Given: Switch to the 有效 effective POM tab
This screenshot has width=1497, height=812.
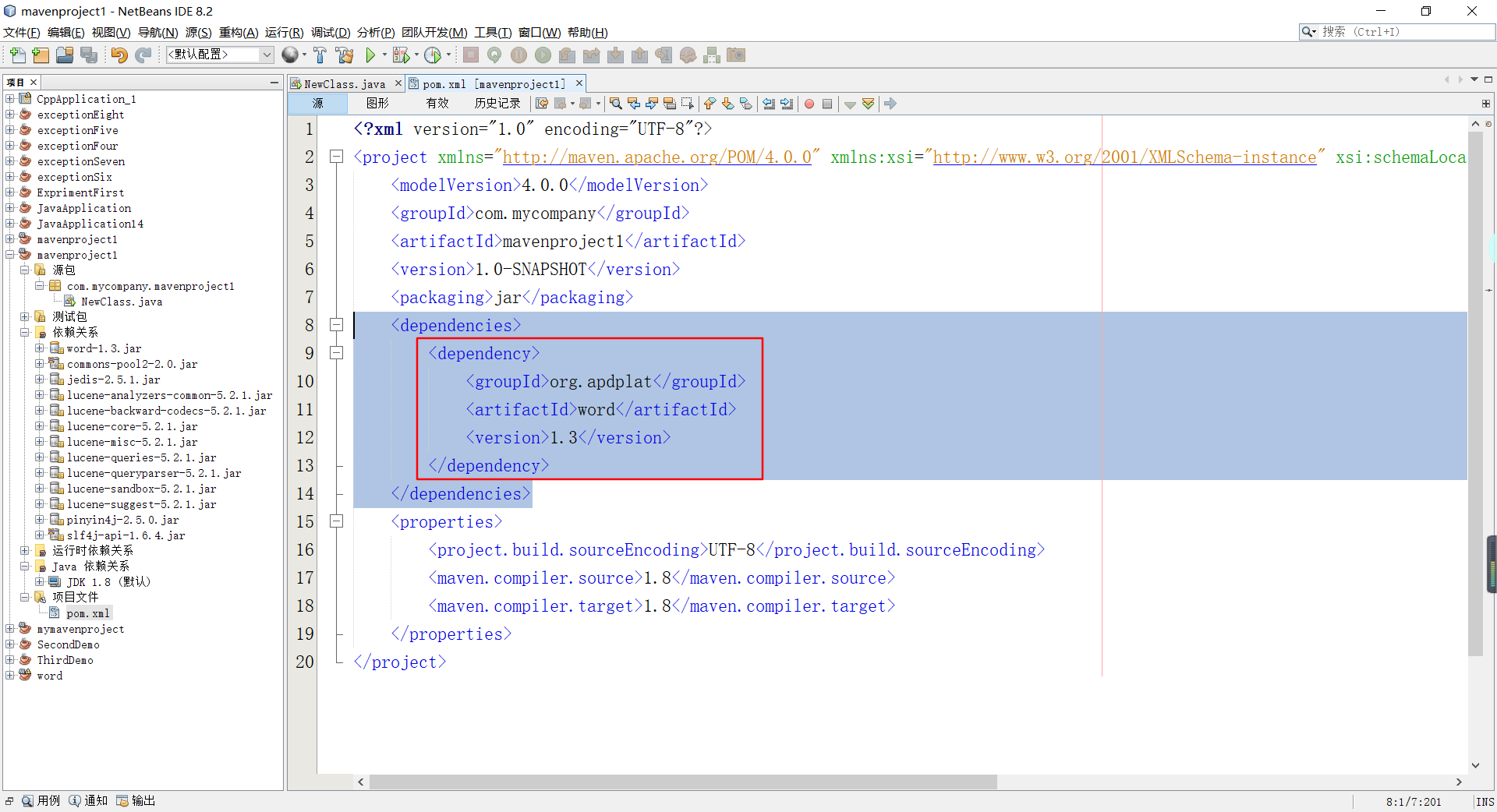Looking at the screenshot, I should (437, 104).
